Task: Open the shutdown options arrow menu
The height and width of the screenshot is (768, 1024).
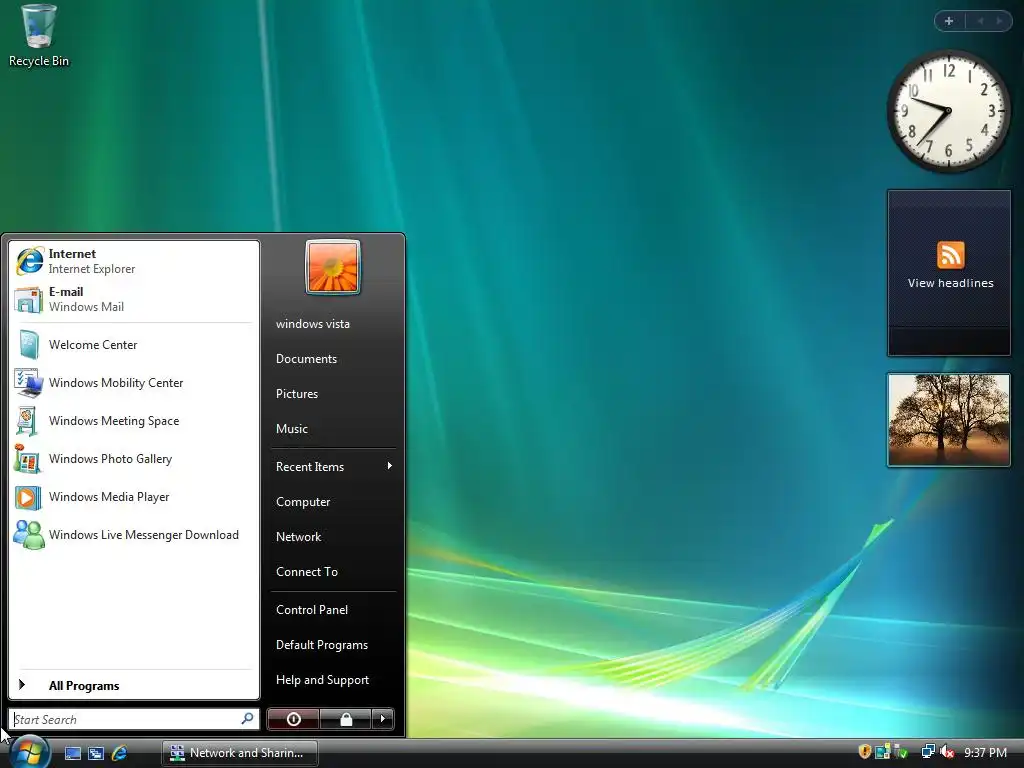Action: [383, 719]
